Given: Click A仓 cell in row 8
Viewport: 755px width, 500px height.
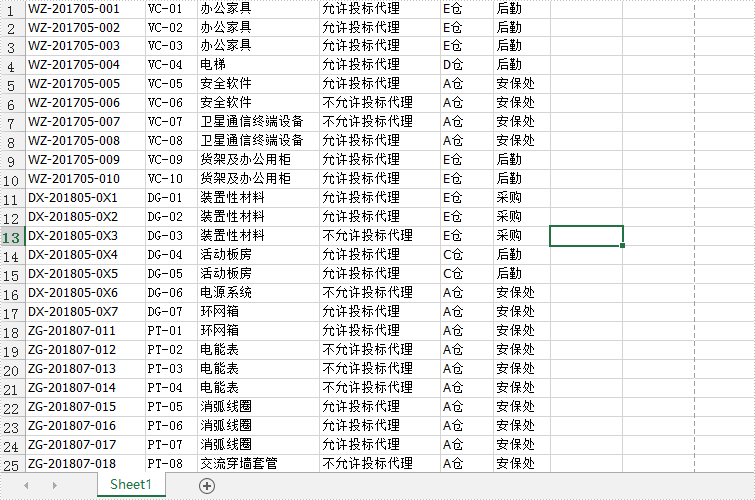Looking at the screenshot, I should click(x=467, y=141).
